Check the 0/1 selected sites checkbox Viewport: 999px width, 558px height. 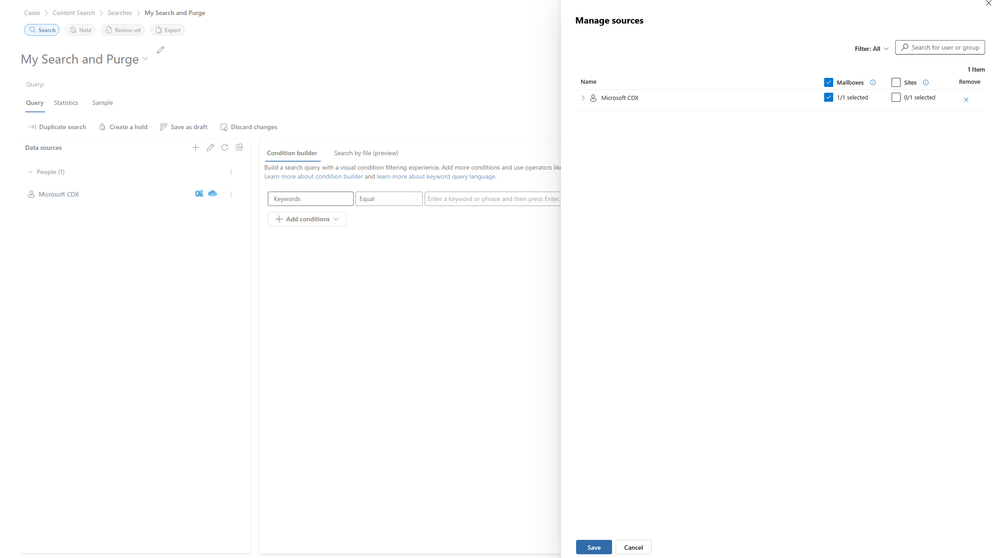point(896,97)
